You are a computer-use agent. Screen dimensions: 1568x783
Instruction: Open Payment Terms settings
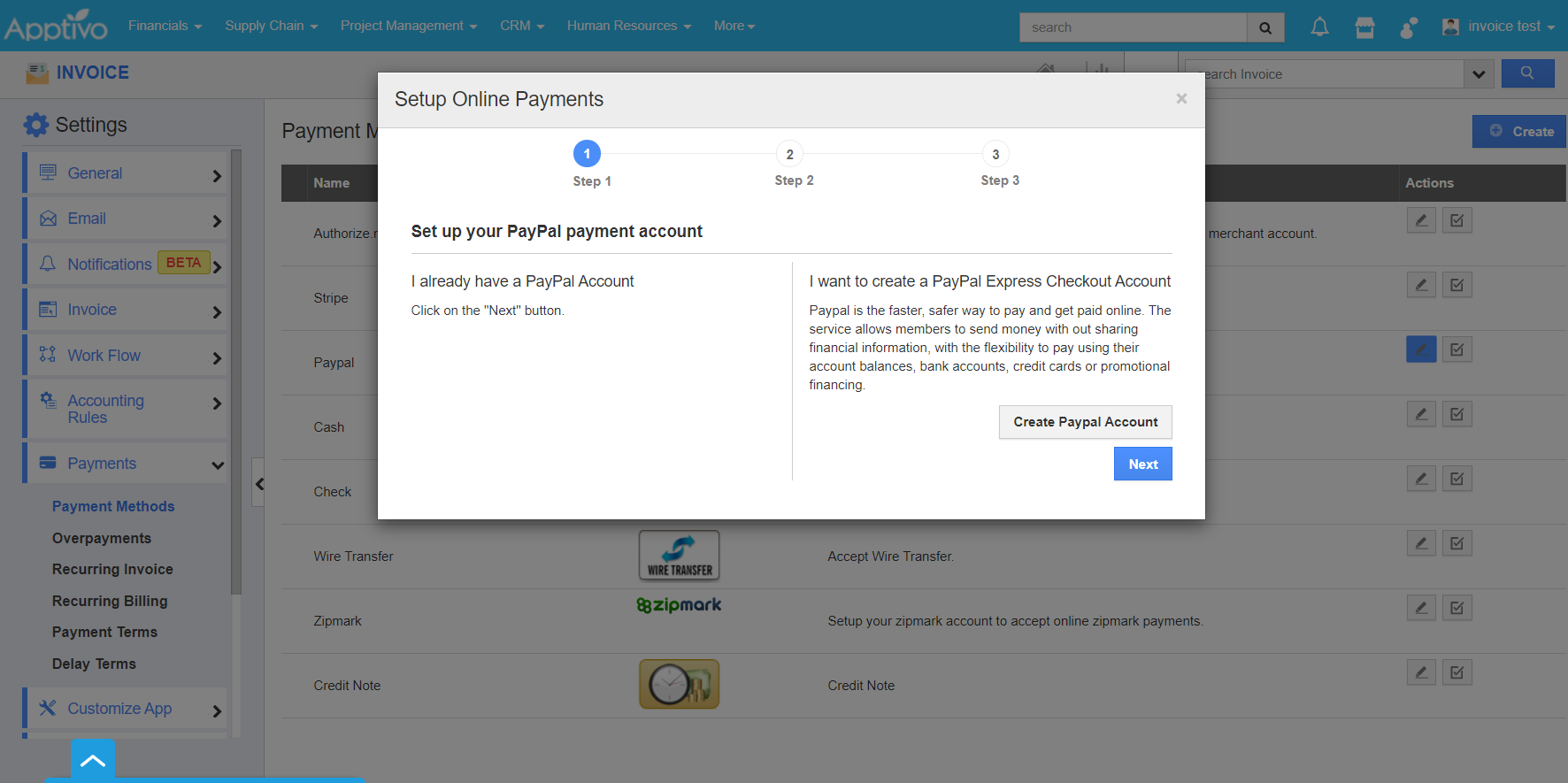(104, 632)
